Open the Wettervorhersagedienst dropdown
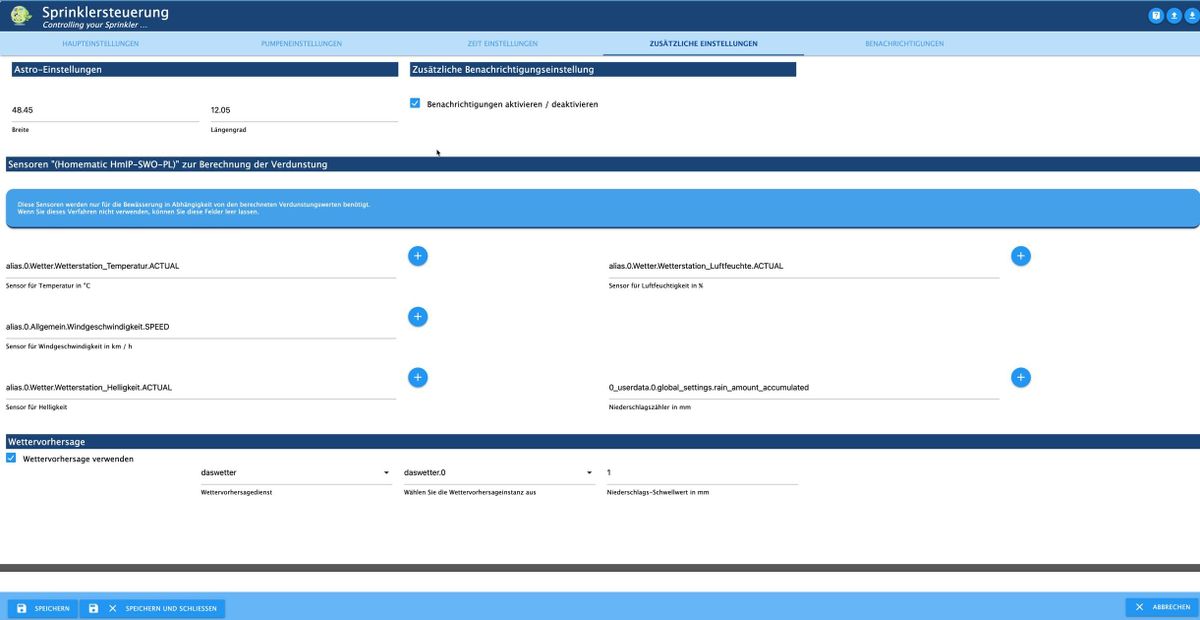Viewport: 1200px width, 620px height. pos(295,472)
